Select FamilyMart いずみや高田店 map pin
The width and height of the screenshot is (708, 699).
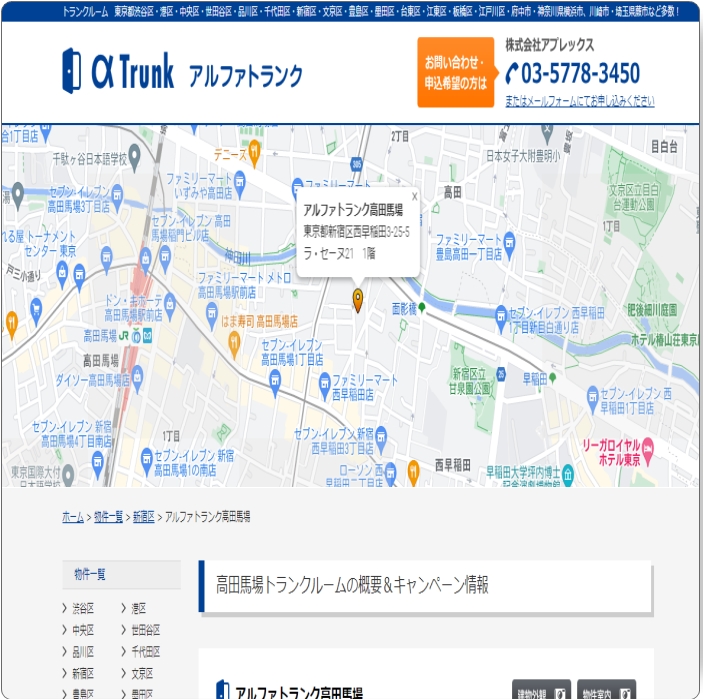(240, 183)
